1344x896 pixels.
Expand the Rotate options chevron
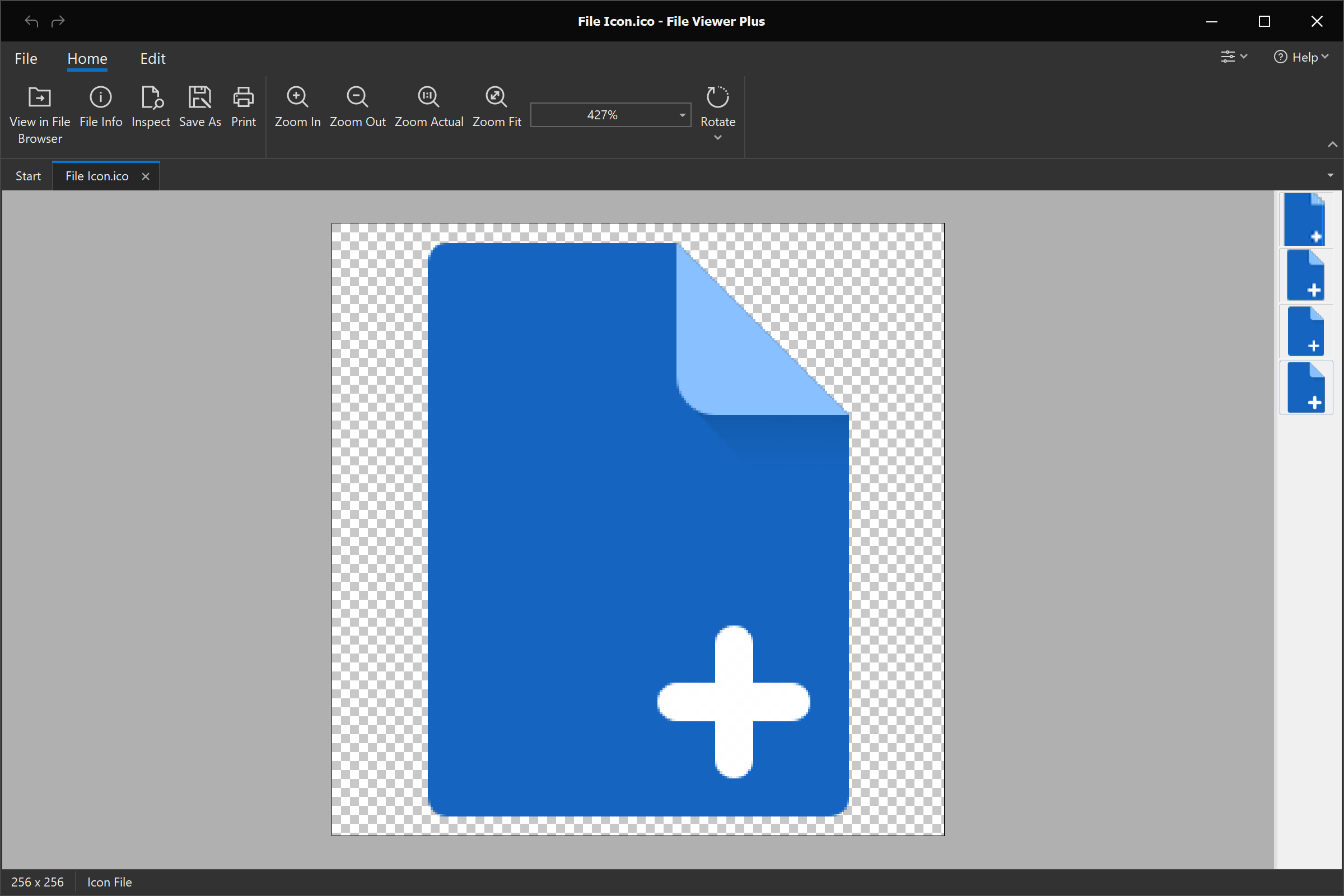718,137
